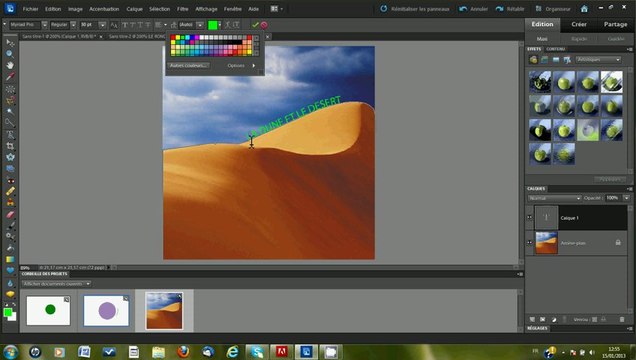This screenshot has width=636, height=360.
Task: Open the Calque menu
Action: pos(134,9)
